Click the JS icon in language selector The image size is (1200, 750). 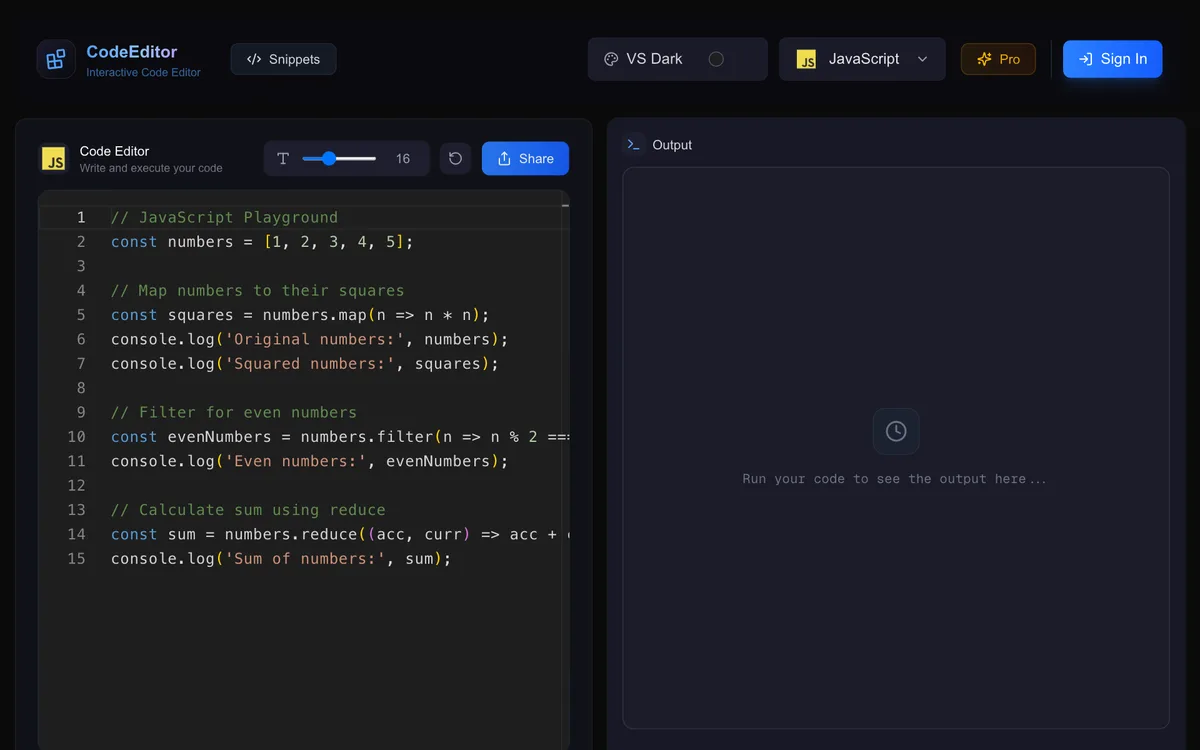806,59
